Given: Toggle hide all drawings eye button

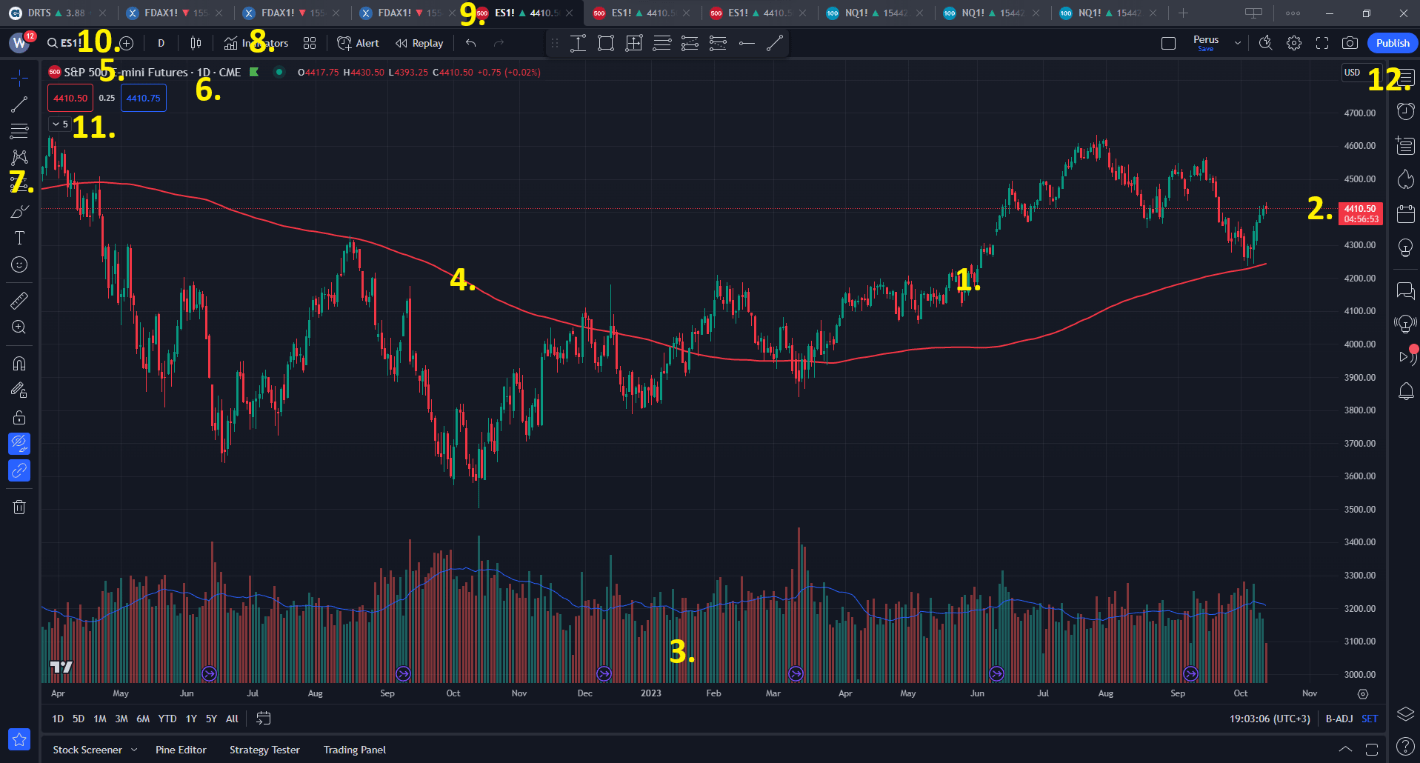Looking at the screenshot, I should [x=19, y=443].
